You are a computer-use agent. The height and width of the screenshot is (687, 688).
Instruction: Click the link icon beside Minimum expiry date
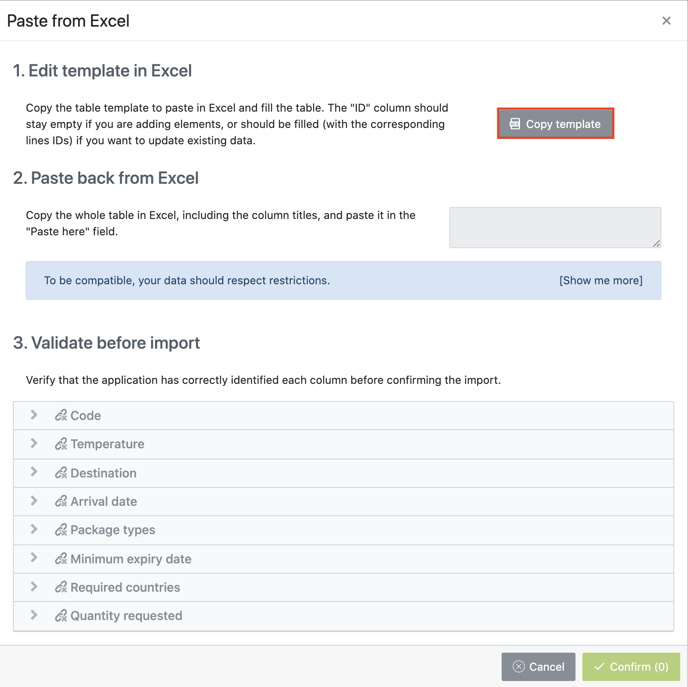(x=61, y=559)
